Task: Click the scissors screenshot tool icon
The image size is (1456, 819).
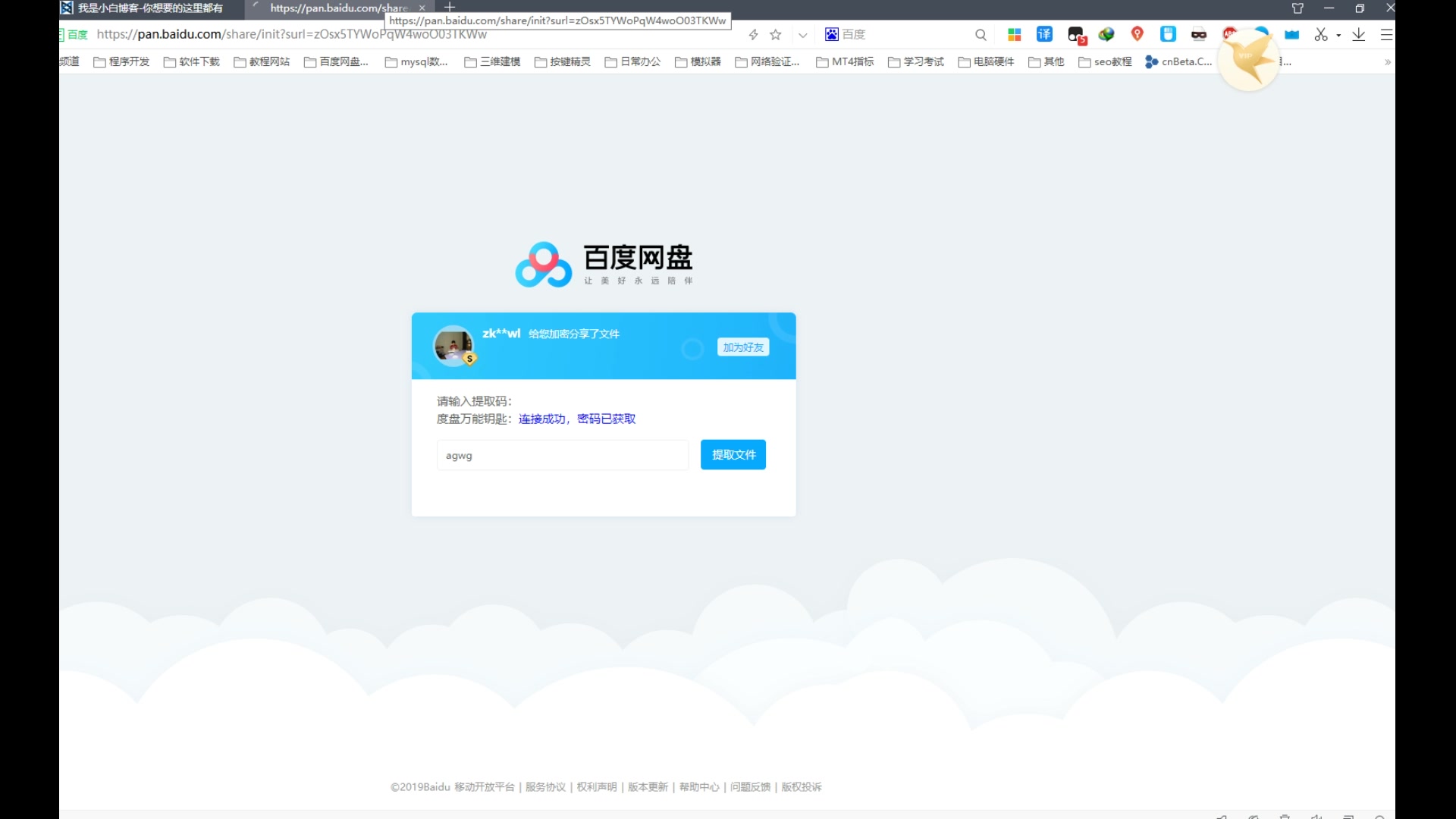Action: (1321, 35)
